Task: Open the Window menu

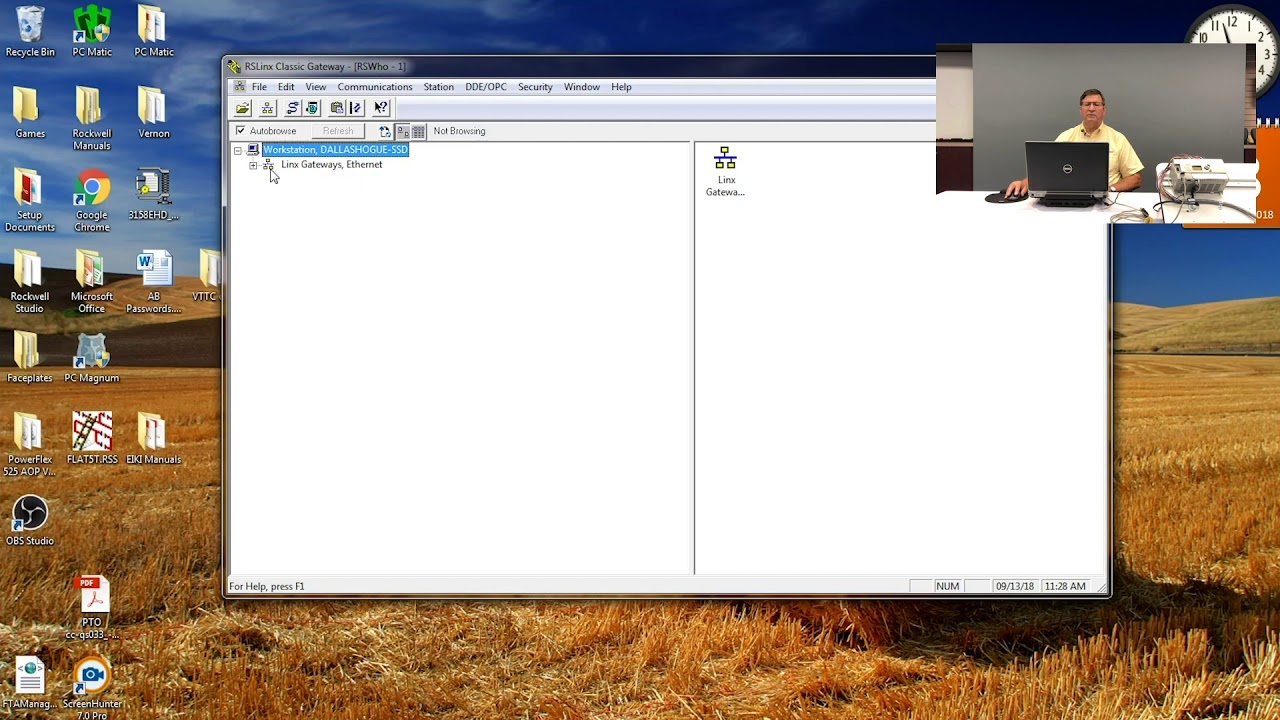Action: point(582,87)
